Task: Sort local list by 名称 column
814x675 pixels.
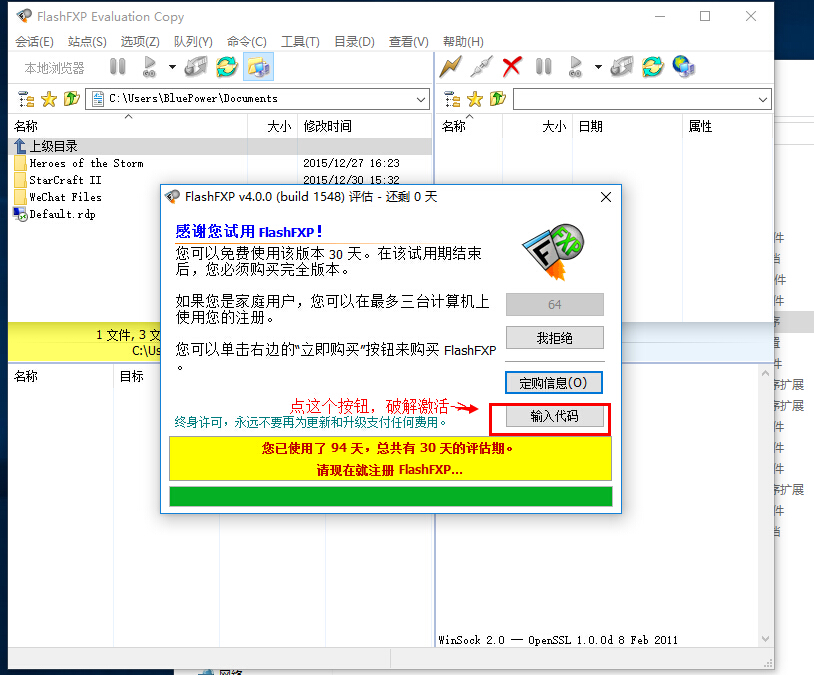Action: coord(128,126)
